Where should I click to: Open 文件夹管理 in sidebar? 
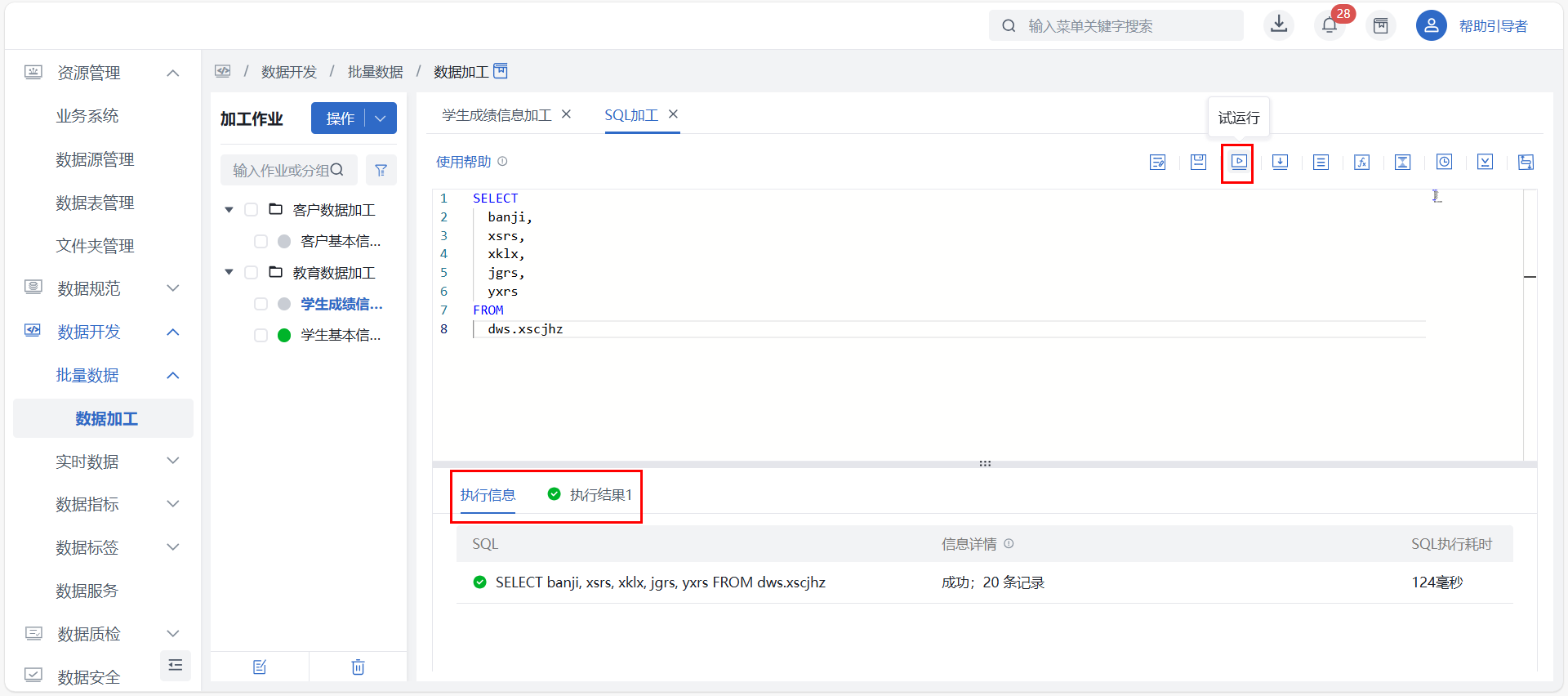[95, 246]
